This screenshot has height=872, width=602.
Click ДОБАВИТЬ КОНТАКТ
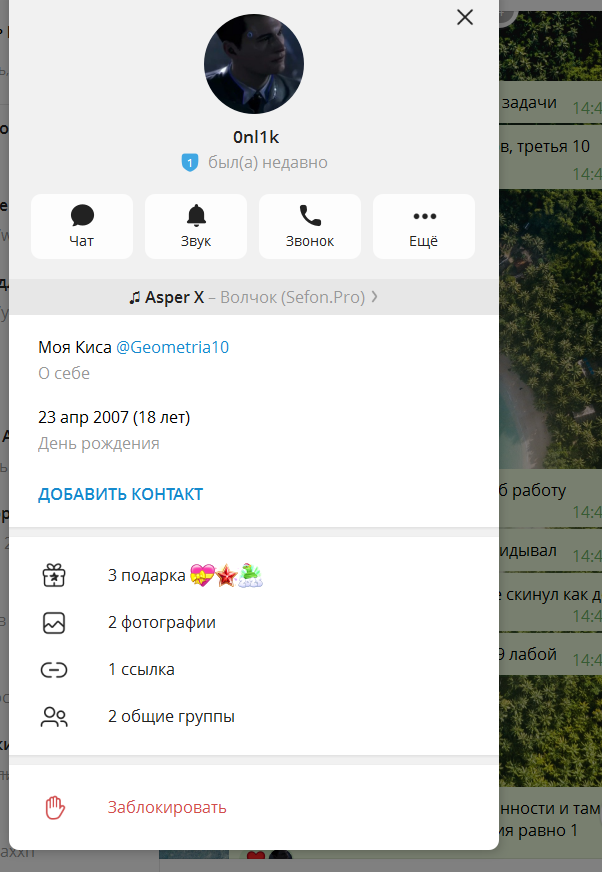coord(121,494)
